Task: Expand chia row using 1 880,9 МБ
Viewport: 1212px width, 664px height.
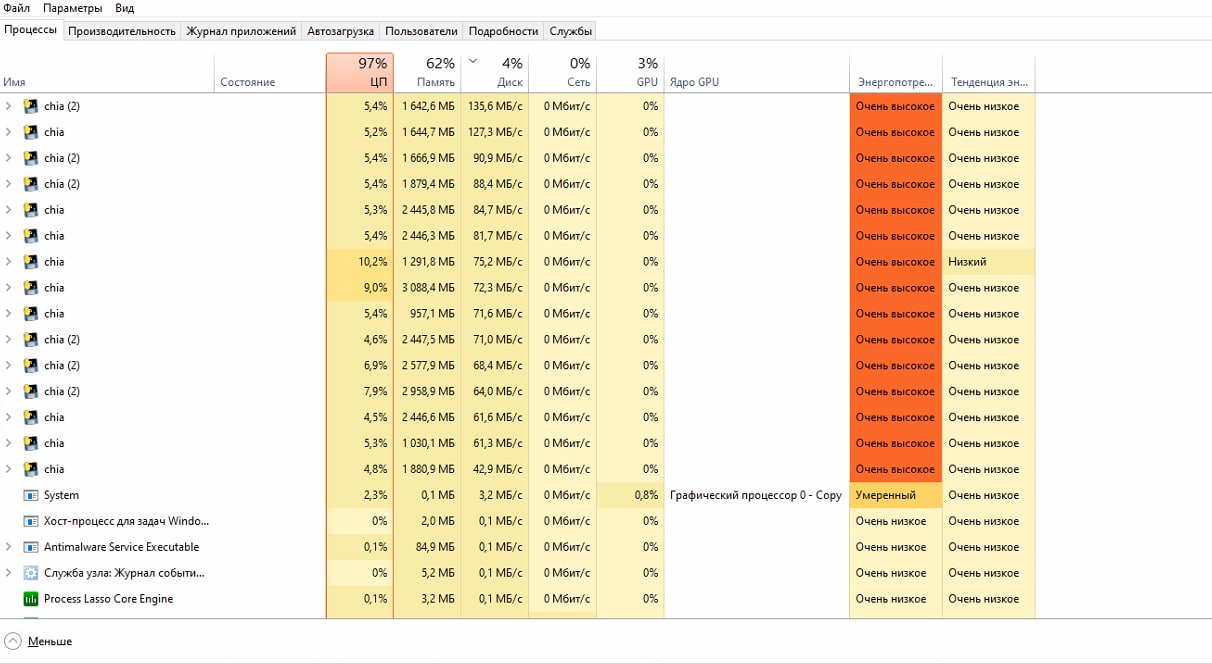Action: click(9, 470)
